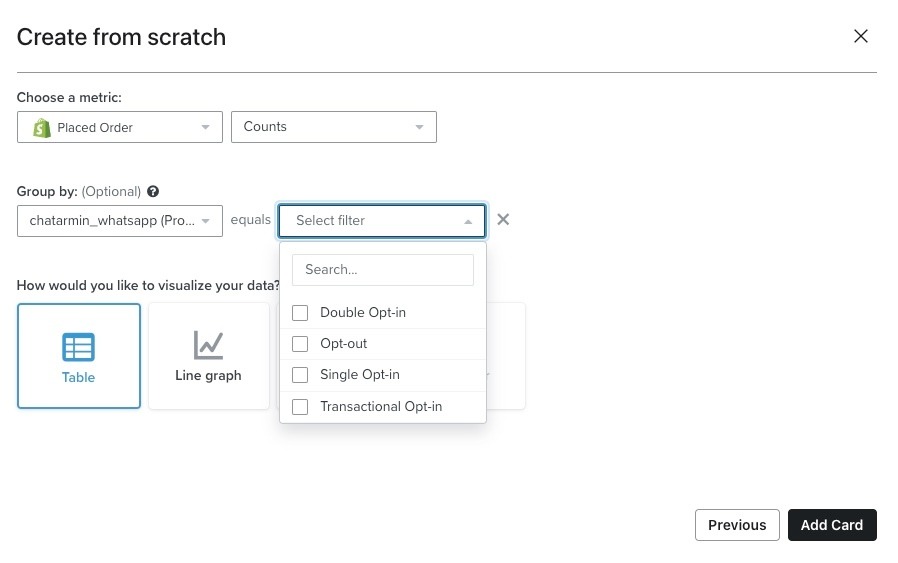This screenshot has height=563, width=898.
Task: Open the chatarmin_whatsapp group-by dropdown
Action: tap(120, 221)
